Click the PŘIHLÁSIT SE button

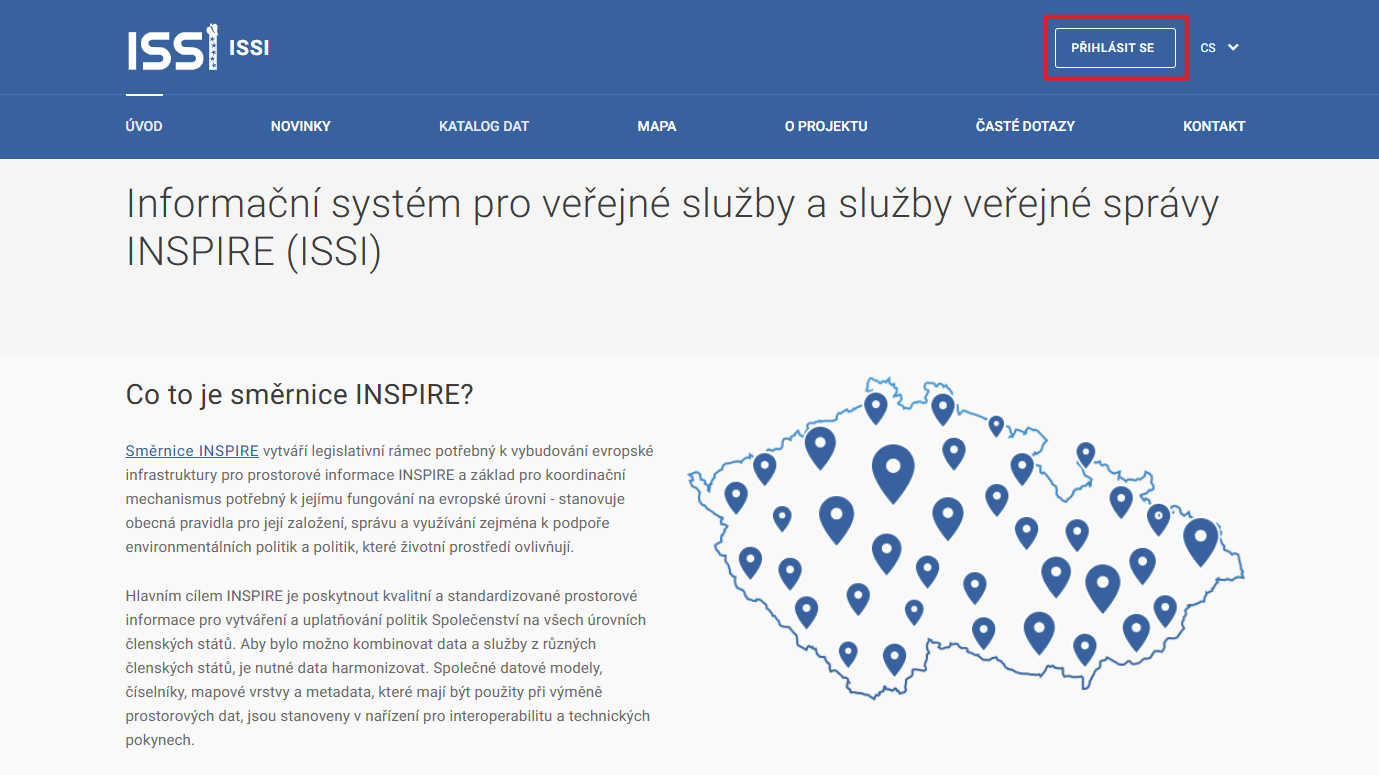point(1114,47)
